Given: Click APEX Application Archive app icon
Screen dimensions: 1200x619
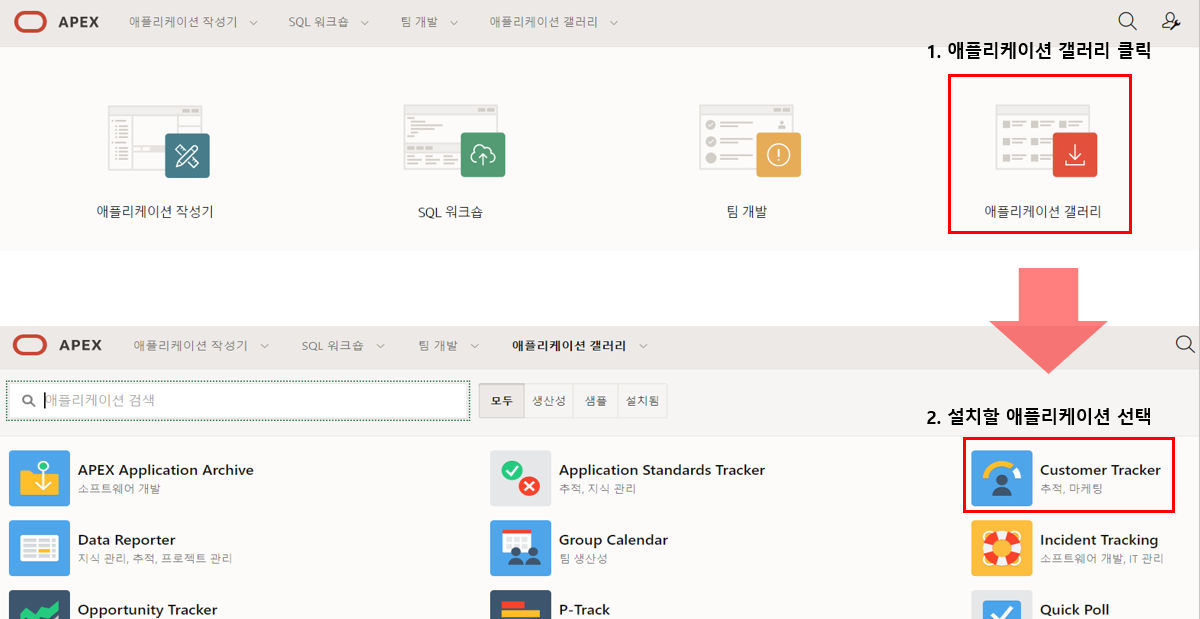Looking at the screenshot, I should (x=40, y=478).
